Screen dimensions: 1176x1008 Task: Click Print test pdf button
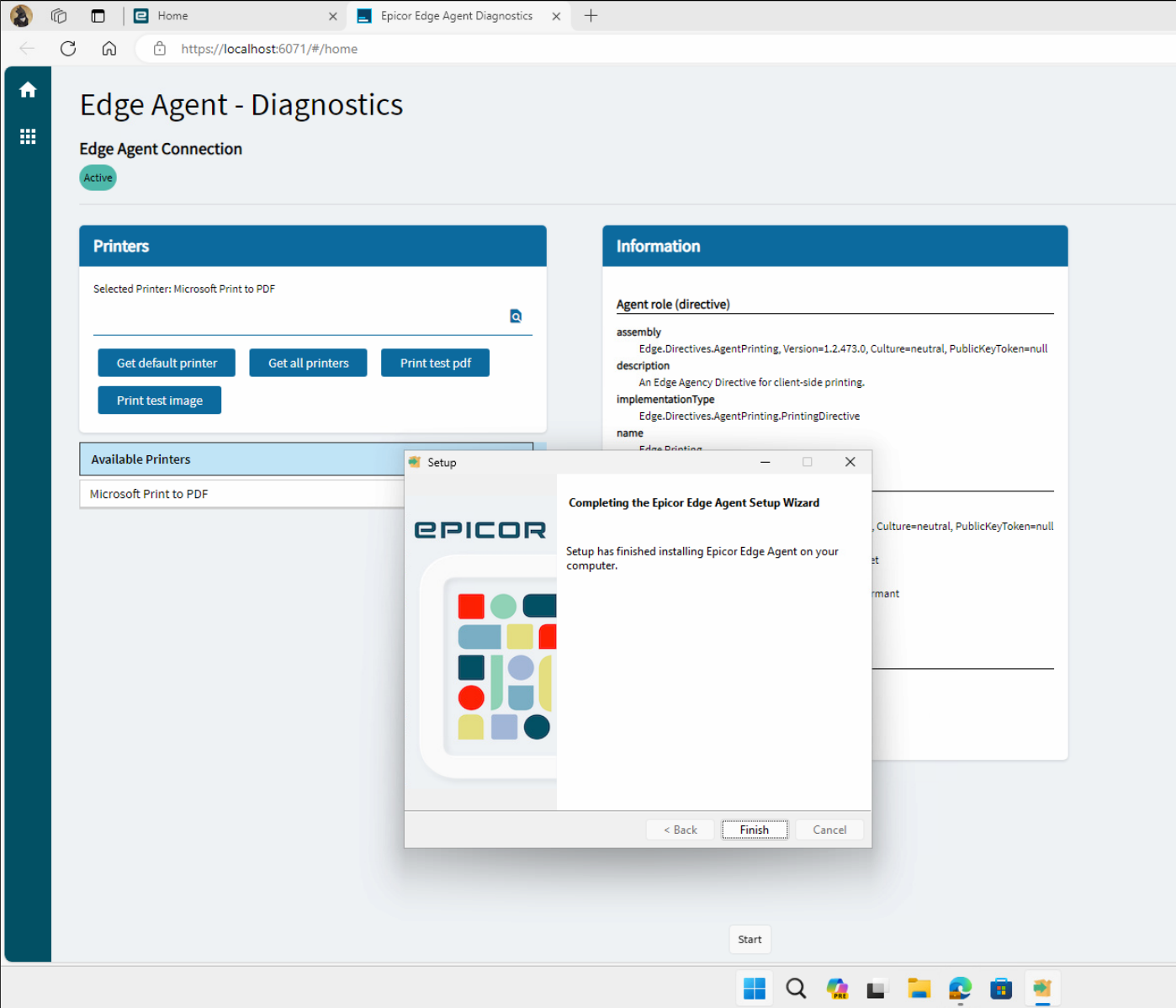click(435, 363)
